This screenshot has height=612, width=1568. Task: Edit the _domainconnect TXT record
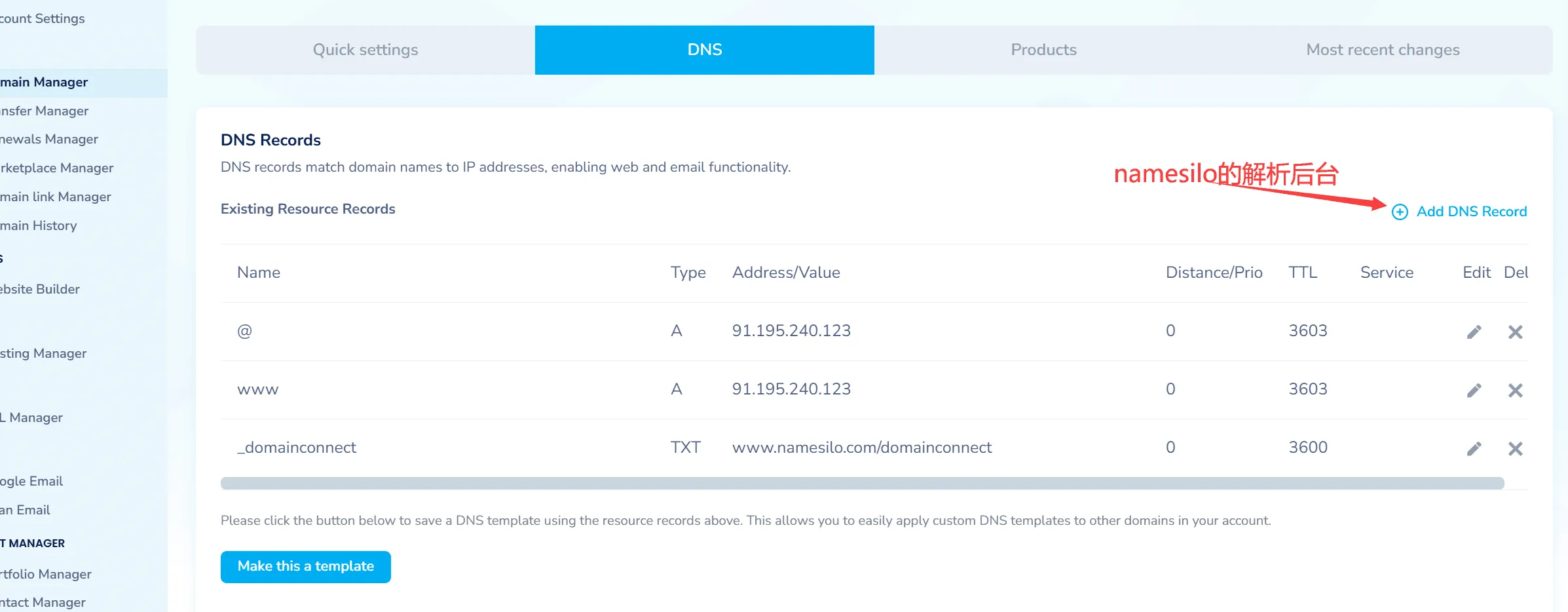[x=1474, y=449]
